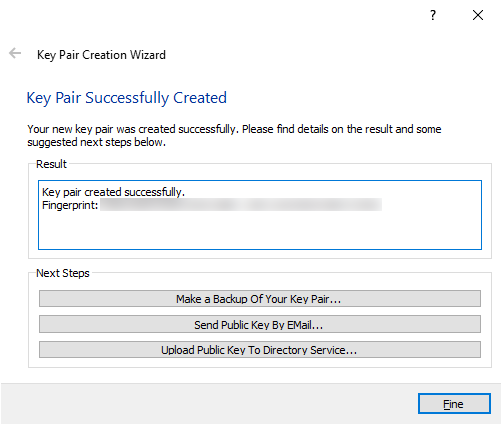502x425 pixels.
Task: Click Make a Backup Of Your Key Pair
Action: coord(260,299)
